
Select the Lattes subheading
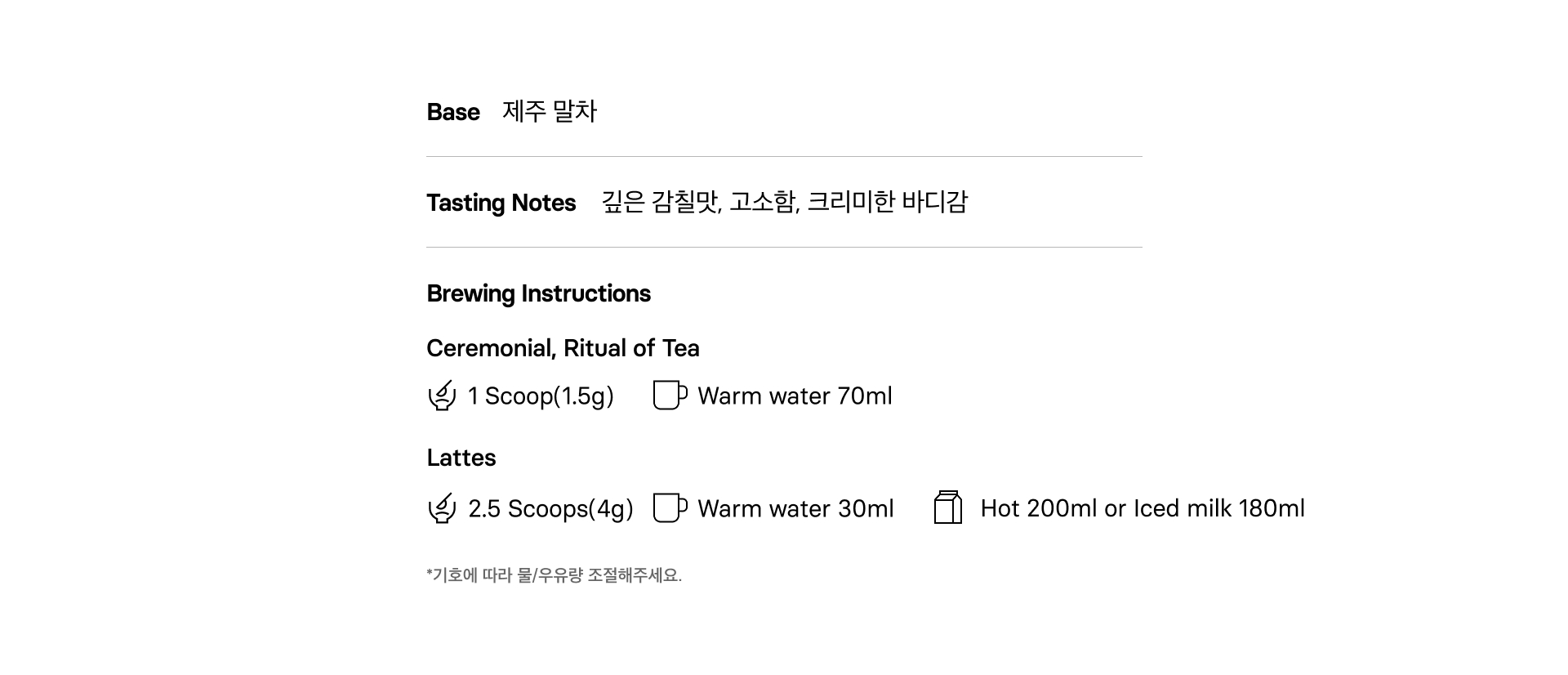(x=461, y=458)
